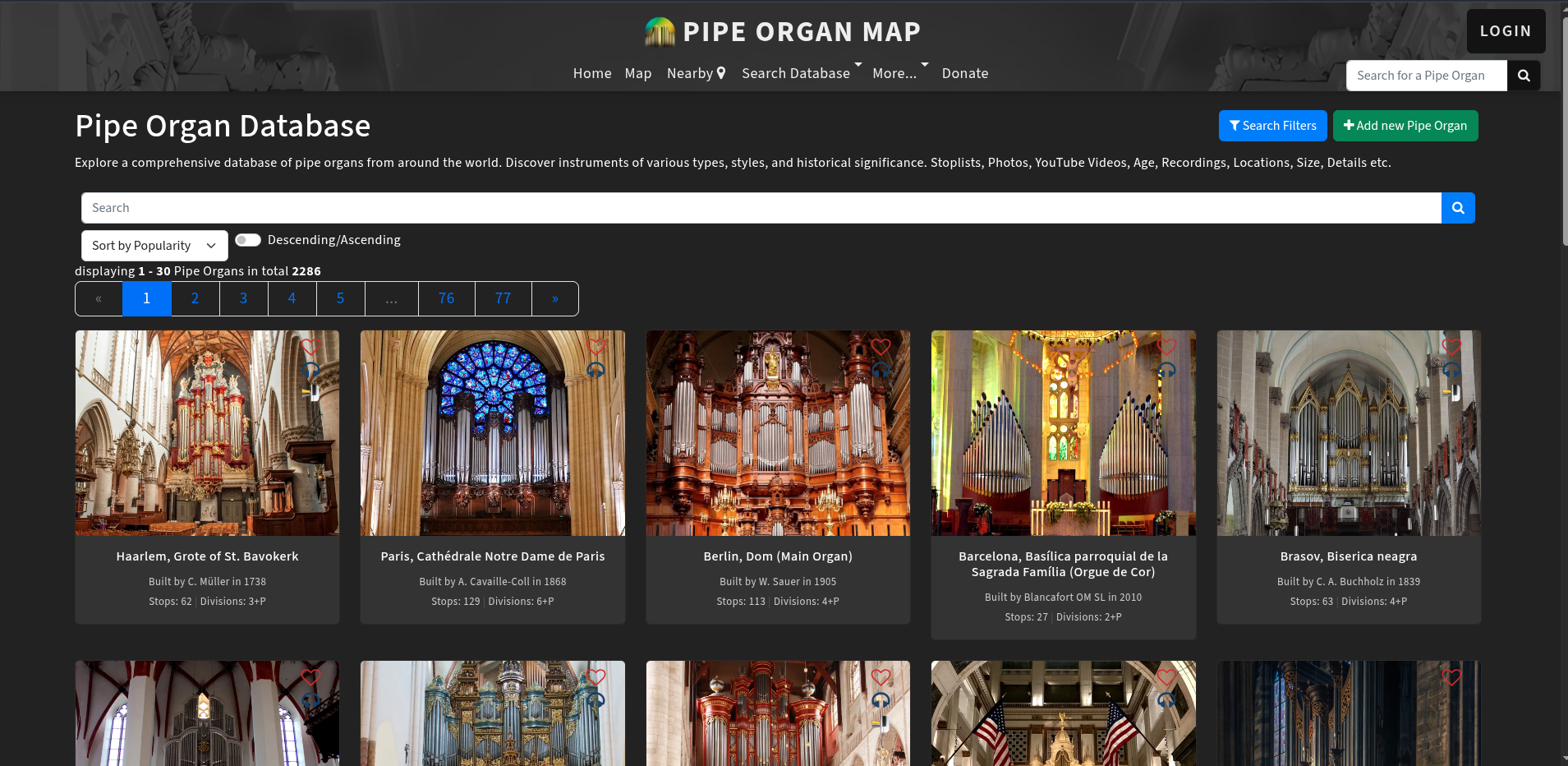The image size is (1568, 766).
Task: Focus the header 'Search for a Pipe Organ' field
Action: point(1427,76)
